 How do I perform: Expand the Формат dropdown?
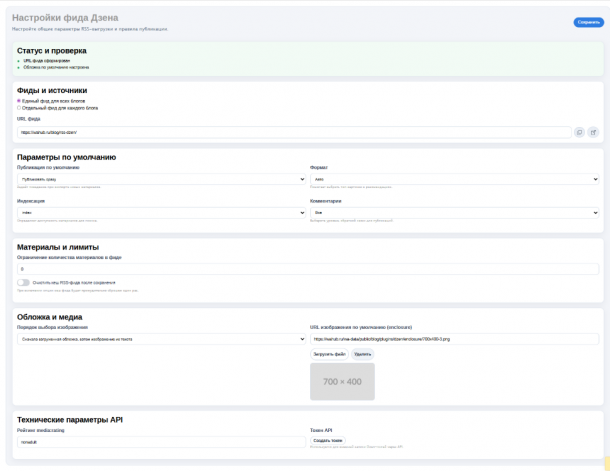coord(454,180)
